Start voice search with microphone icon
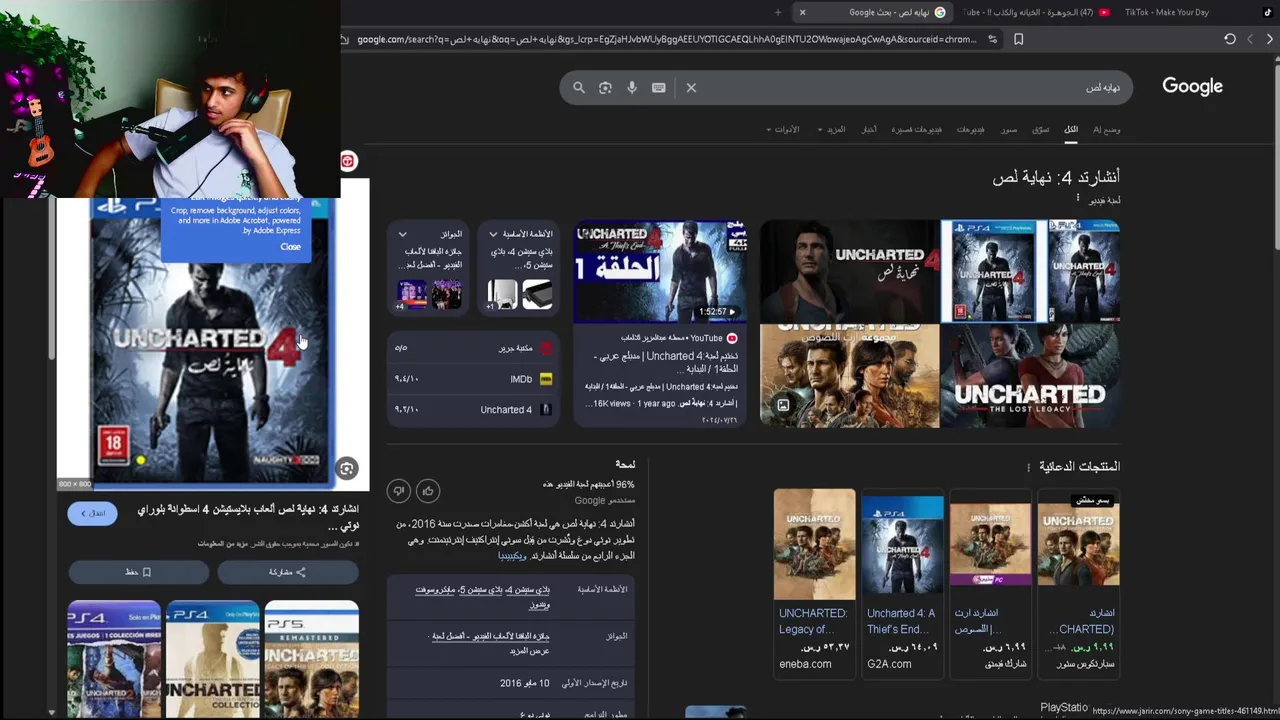This screenshot has width=1280, height=720. pos(632,88)
